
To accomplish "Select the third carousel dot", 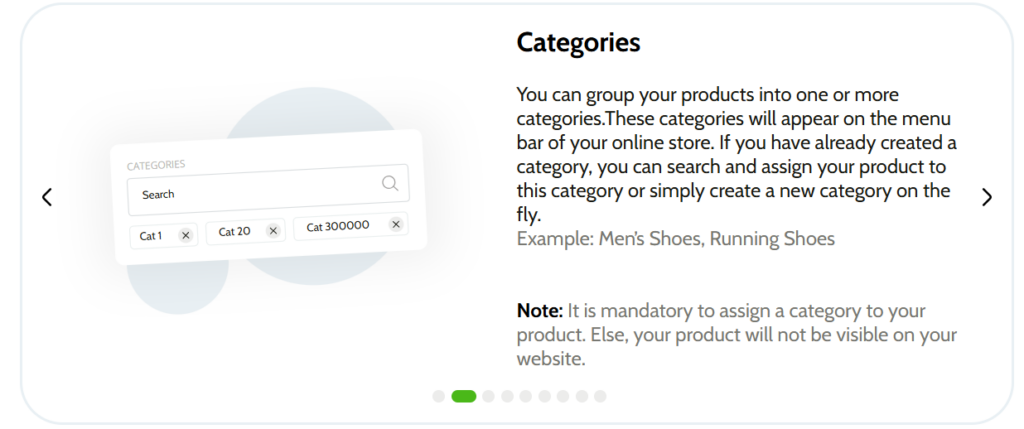I will [488, 396].
